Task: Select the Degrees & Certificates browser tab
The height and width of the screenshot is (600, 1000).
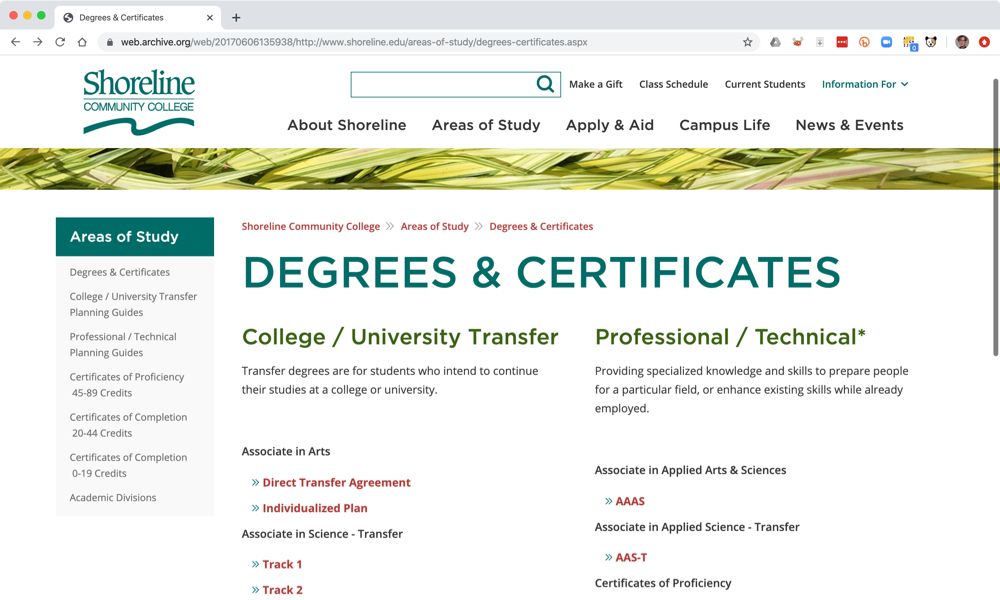Action: click(137, 18)
